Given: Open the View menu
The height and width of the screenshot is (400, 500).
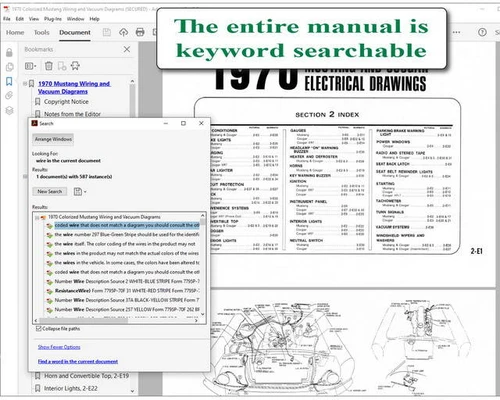Looking at the screenshot, I should pos(34,19).
